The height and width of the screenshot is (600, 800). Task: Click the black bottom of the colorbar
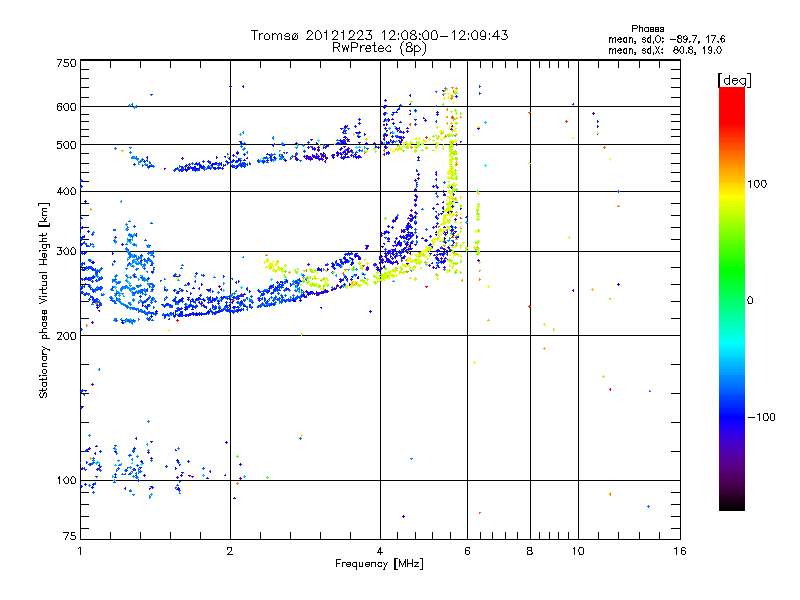click(731, 505)
